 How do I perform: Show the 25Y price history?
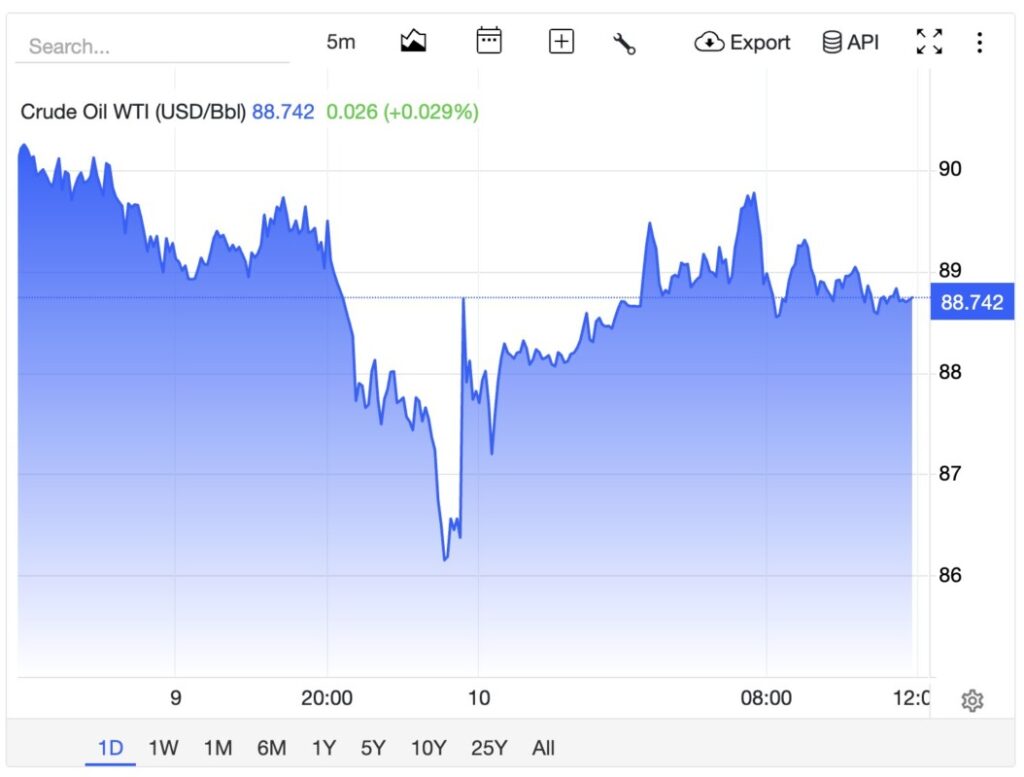click(x=488, y=748)
